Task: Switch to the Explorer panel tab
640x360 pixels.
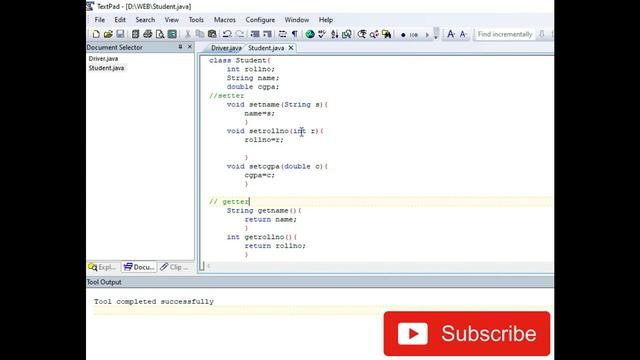Action: coord(103,267)
